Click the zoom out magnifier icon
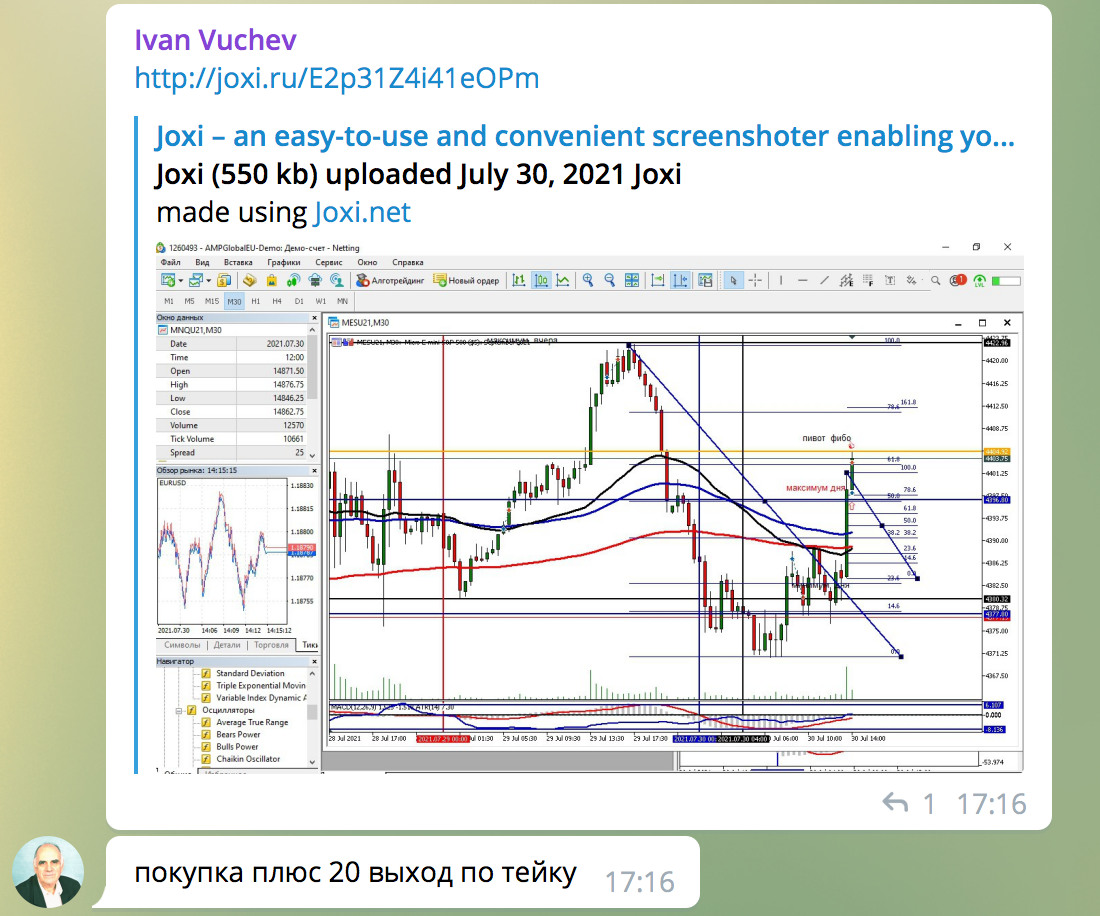This screenshot has width=1100, height=916. point(609,281)
